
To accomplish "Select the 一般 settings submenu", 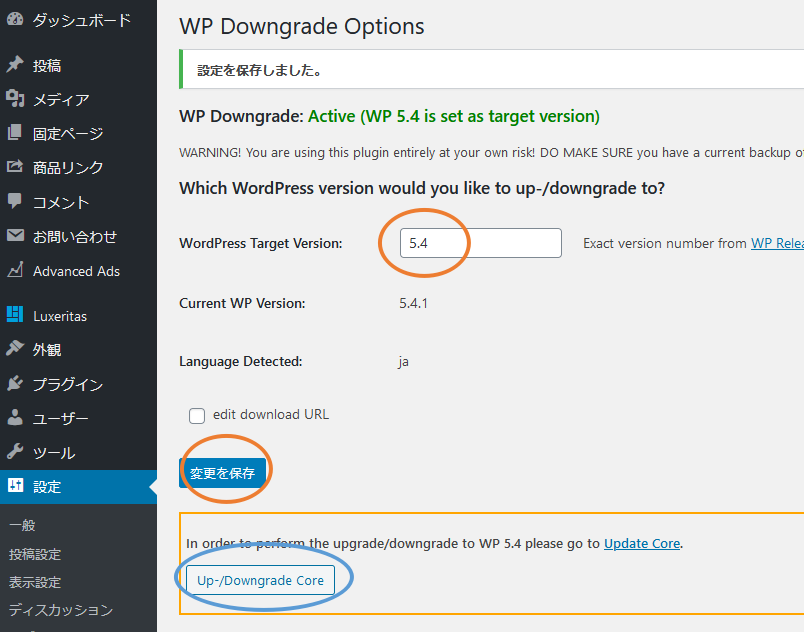I will pos(22,525).
